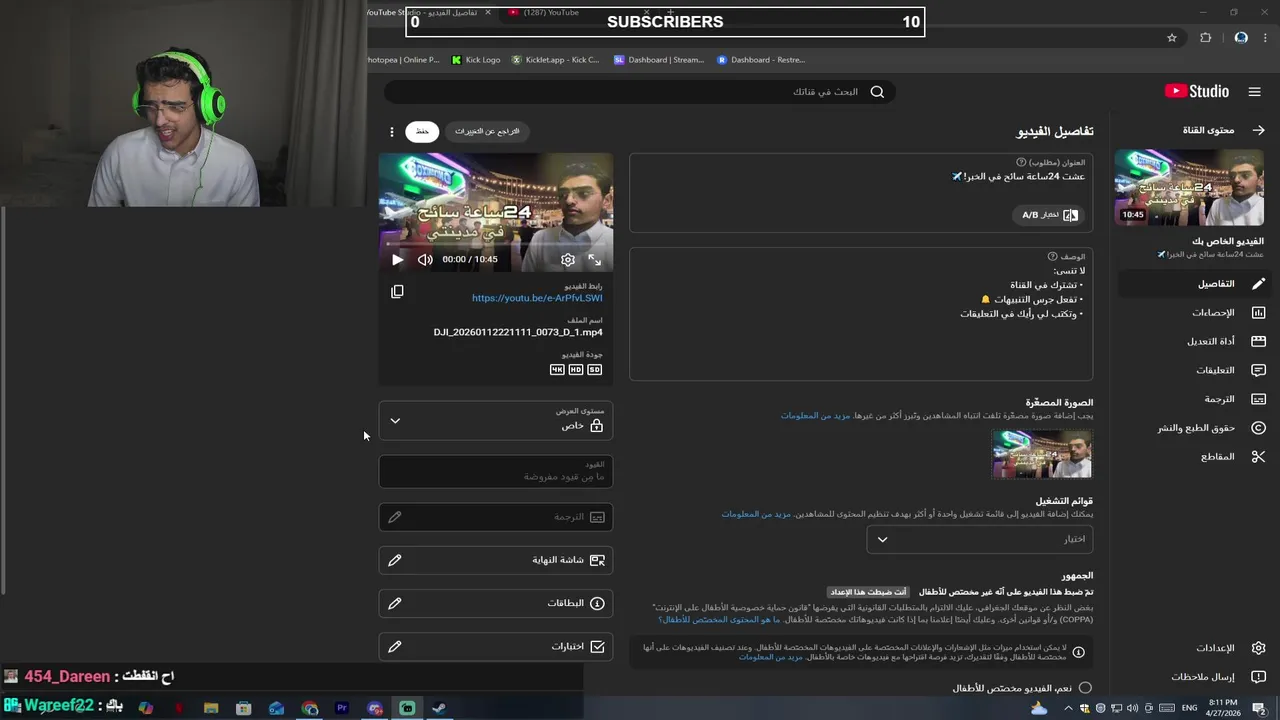Open the hamburger menu in Studio
Image resolution: width=1280 pixels, height=720 pixels.
1254,92
